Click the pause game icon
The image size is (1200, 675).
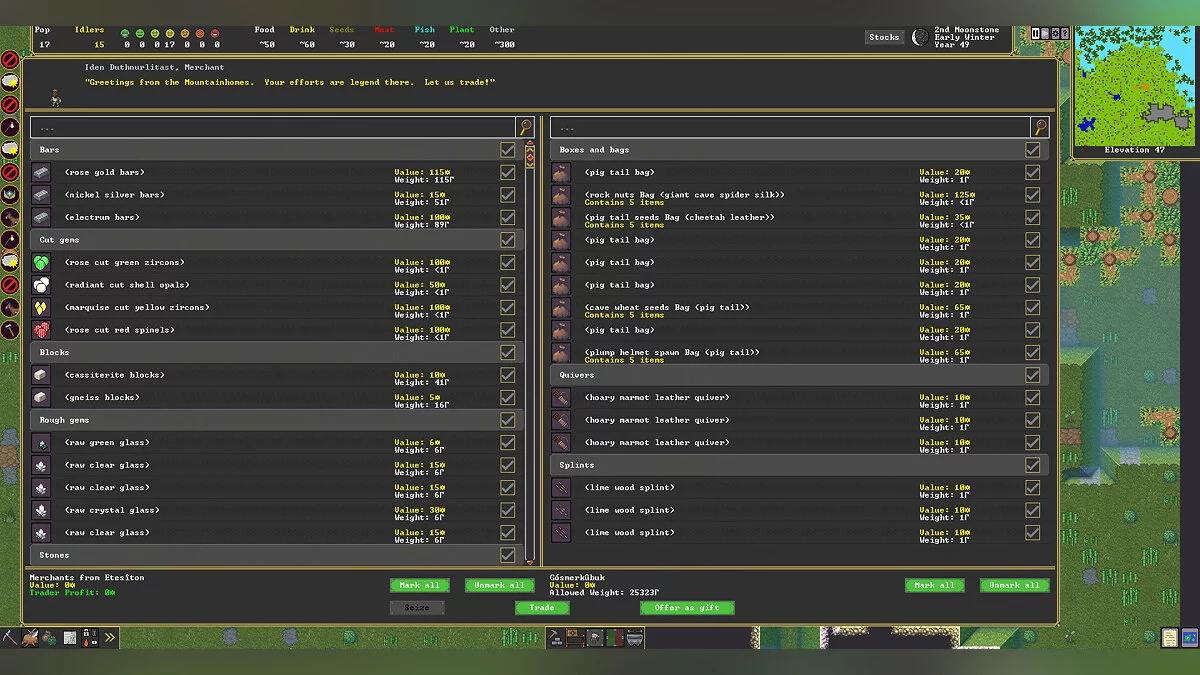(x=1036, y=34)
